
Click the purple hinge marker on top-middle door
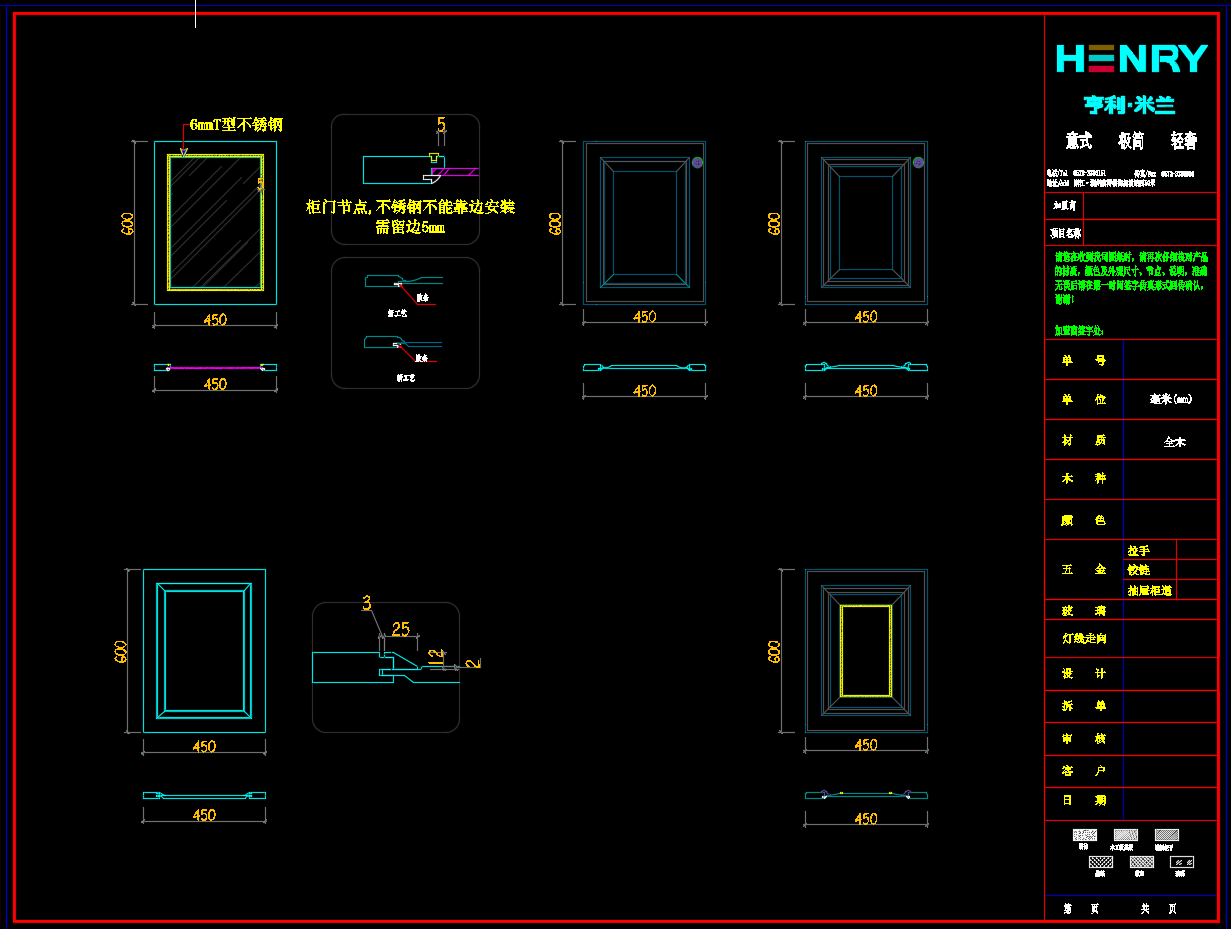pos(697,162)
